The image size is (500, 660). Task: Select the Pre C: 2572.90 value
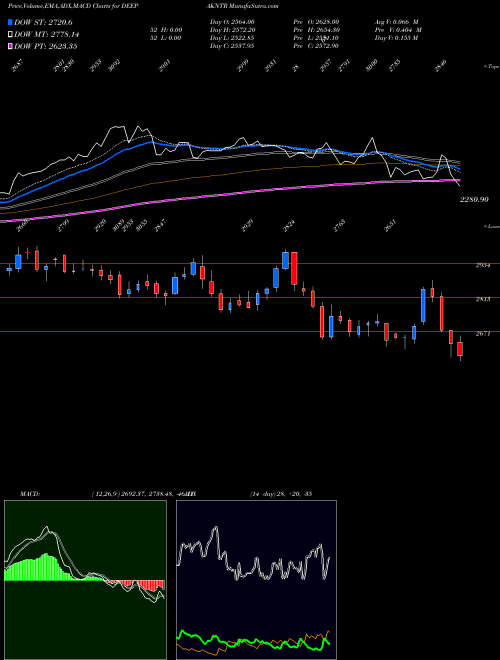pyautogui.click(x=316, y=46)
